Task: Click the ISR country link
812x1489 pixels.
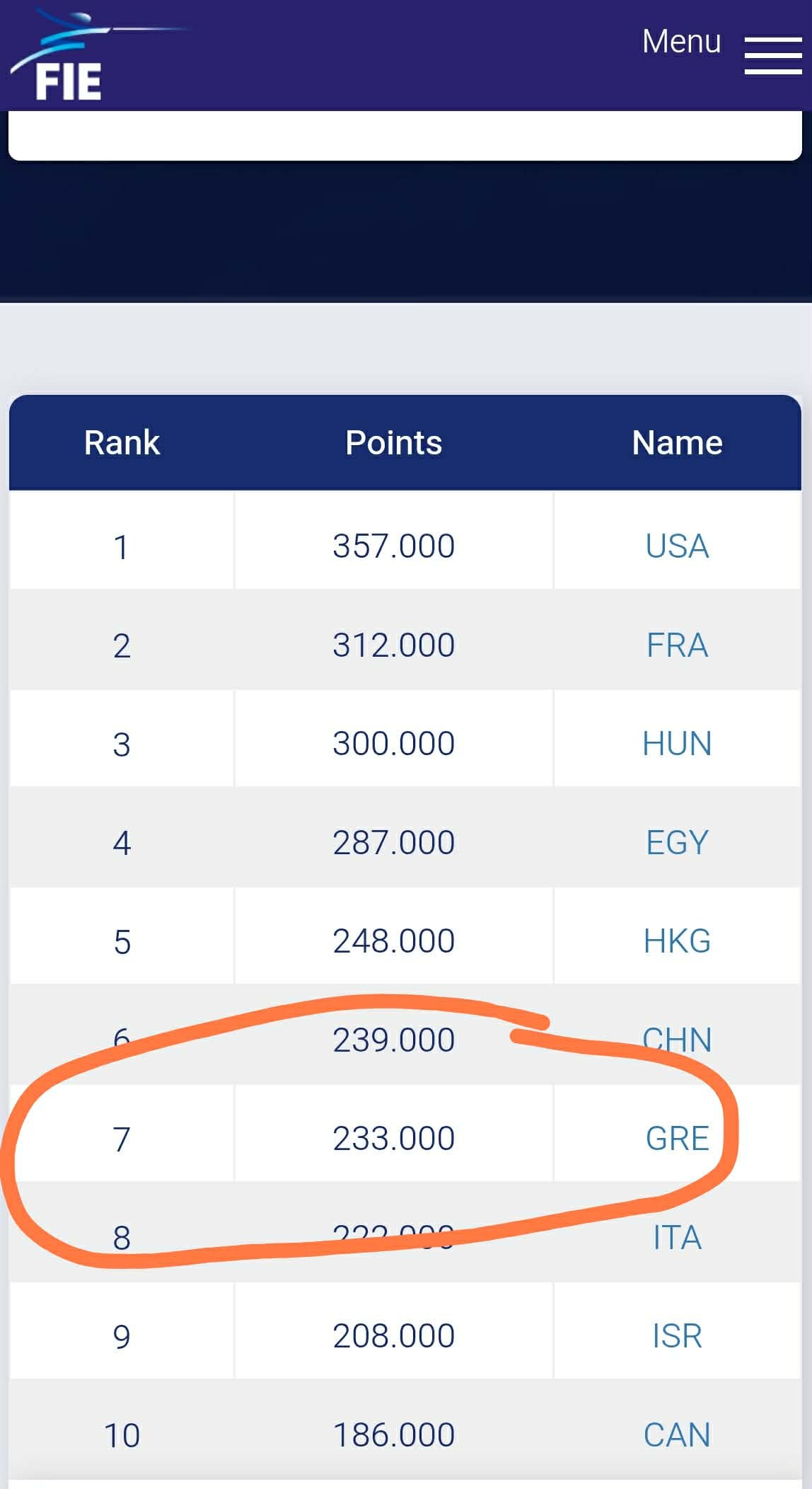Action: (677, 1336)
